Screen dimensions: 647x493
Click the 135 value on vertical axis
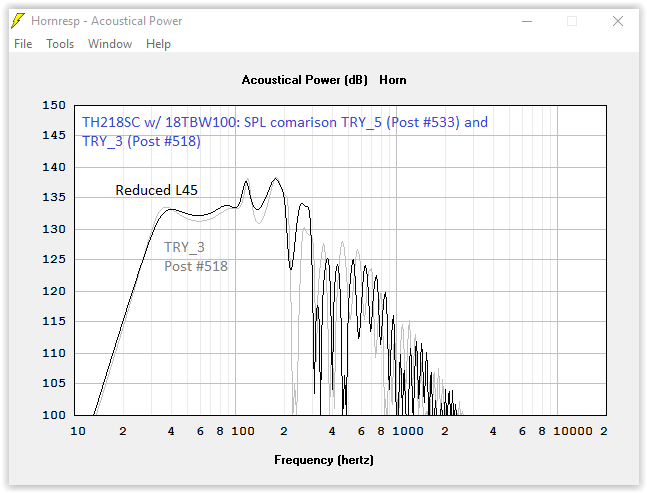click(x=54, y=197)
